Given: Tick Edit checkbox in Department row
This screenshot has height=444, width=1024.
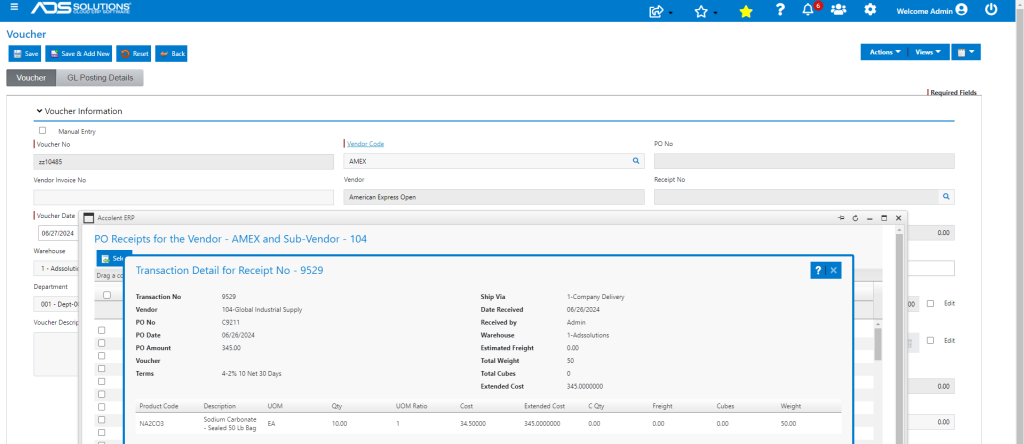Looking at the screenshot, I should coord(931,303).
